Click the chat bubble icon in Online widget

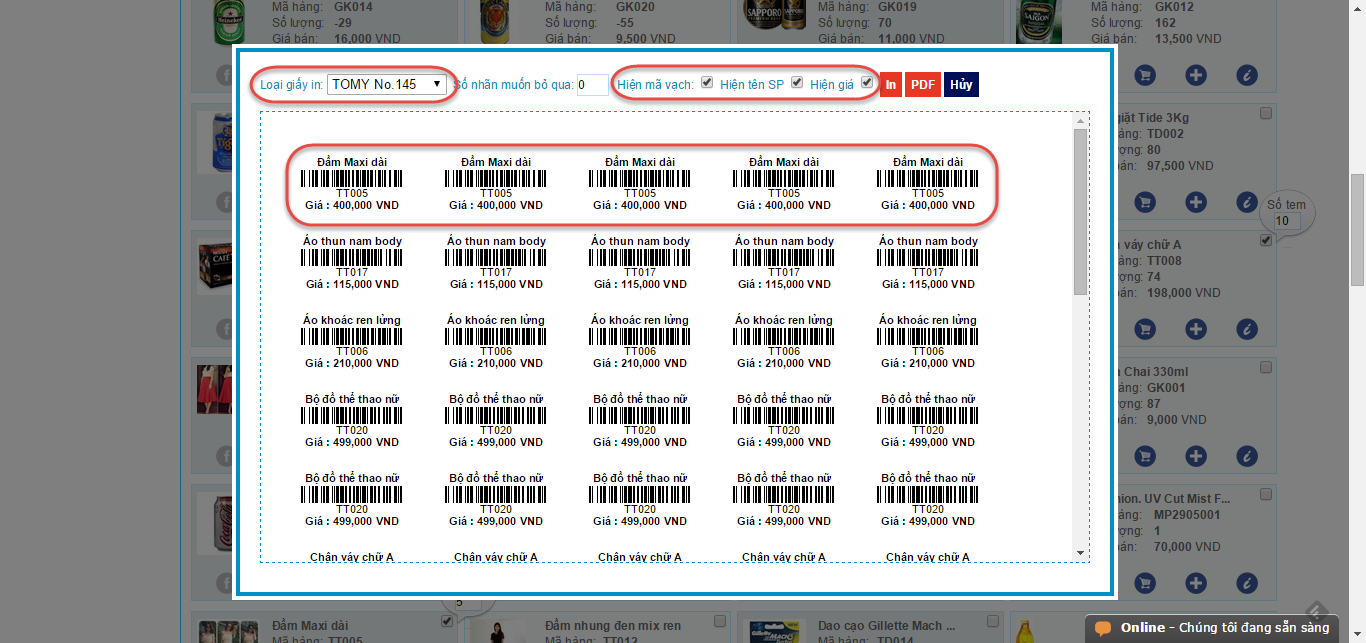[1104, 629]
